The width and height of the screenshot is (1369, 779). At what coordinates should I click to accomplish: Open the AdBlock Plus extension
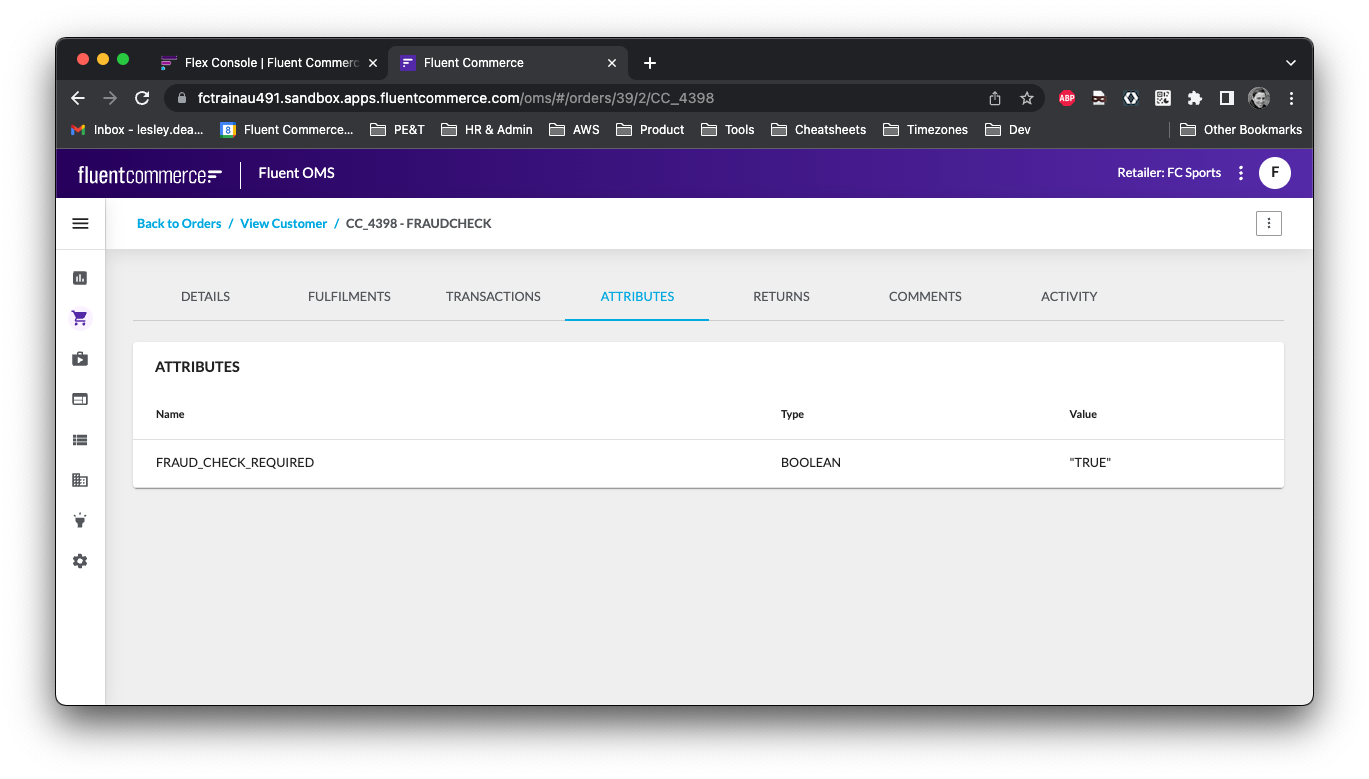pyautogui.click(x=1067, y=98)
